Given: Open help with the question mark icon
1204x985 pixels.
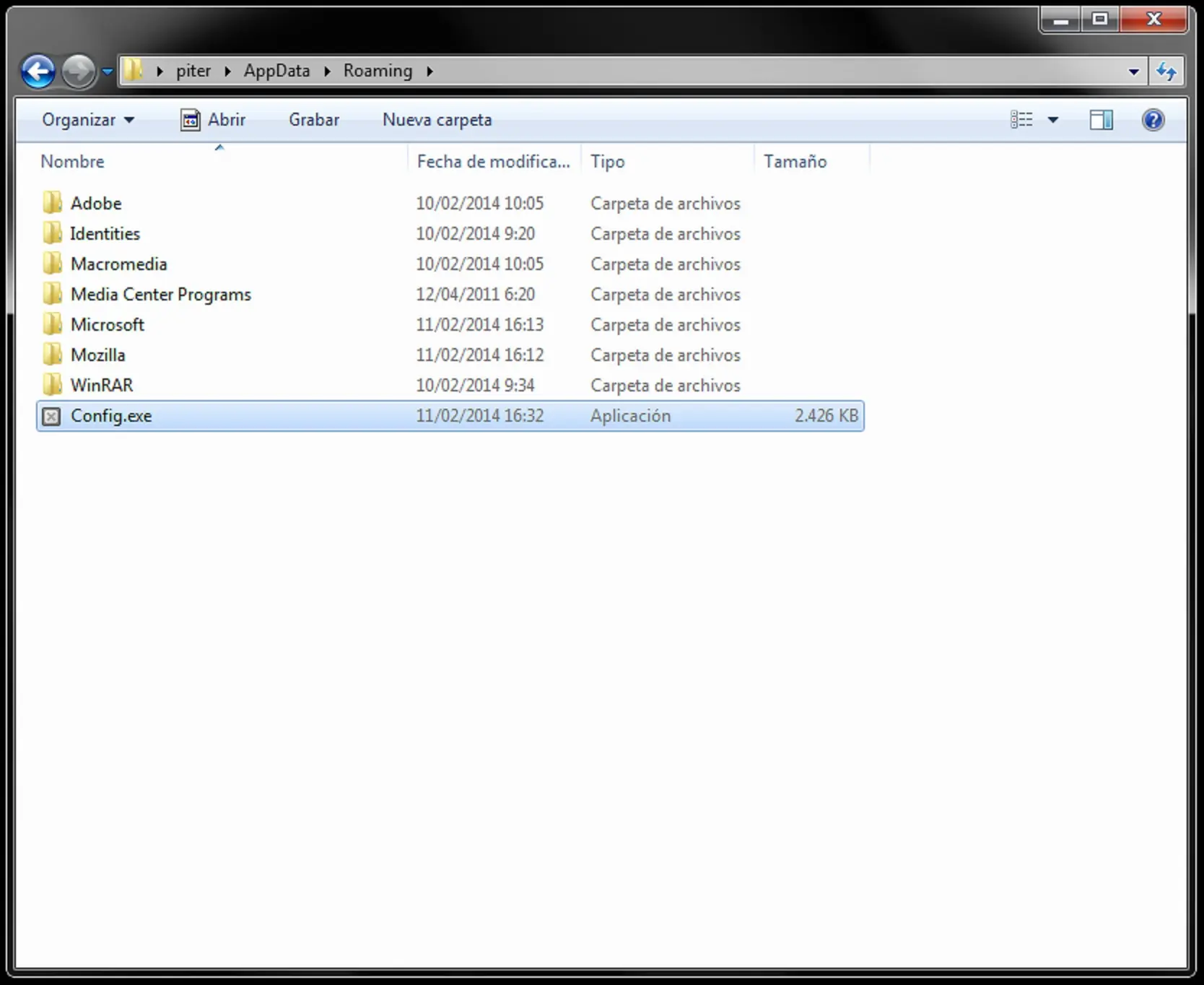Looking at the screenshot, I should coord(1153,120).
